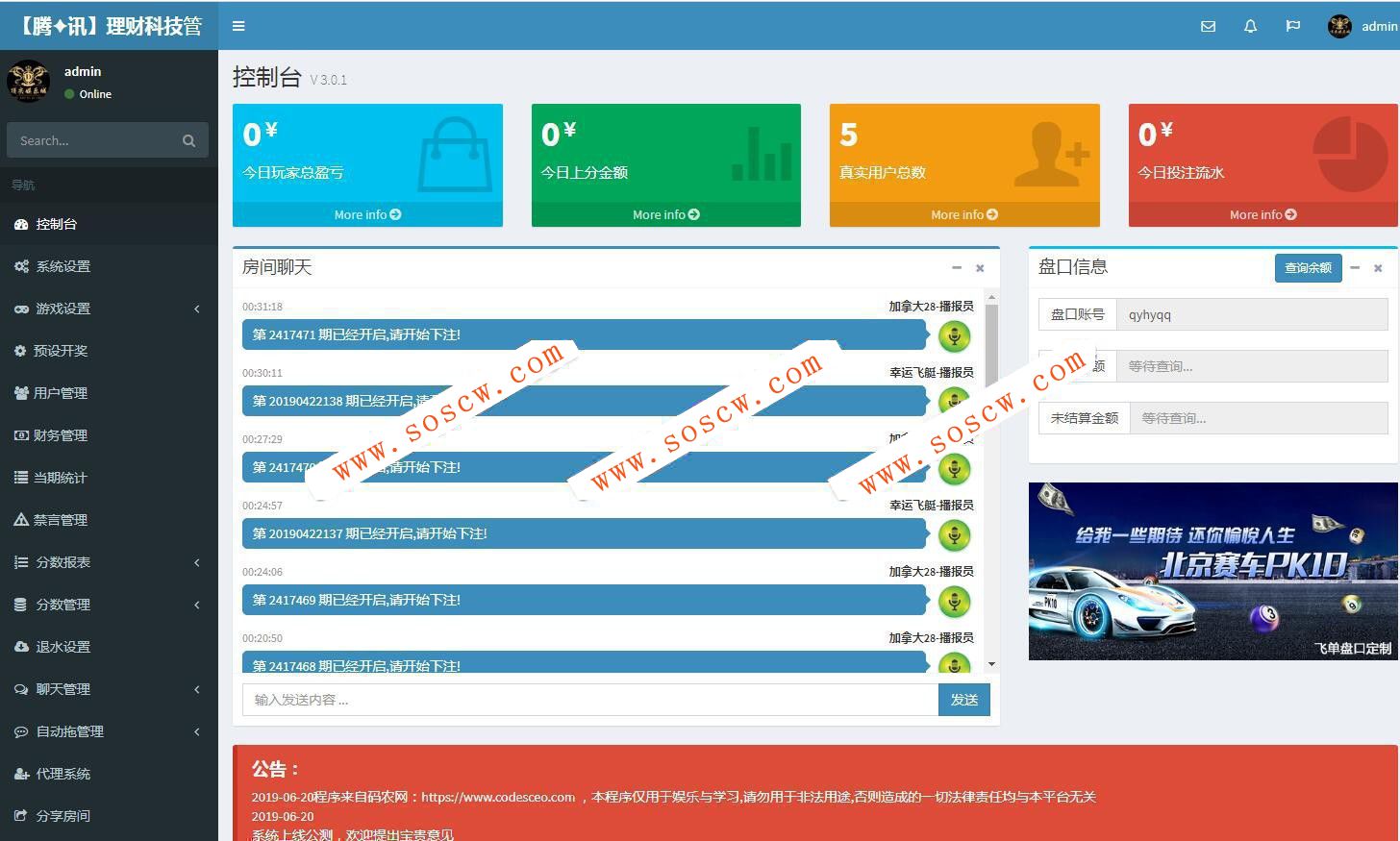Click More info under 真实用户总数
This screenshot has height=841, width=1400.
[x=964, y=214]
